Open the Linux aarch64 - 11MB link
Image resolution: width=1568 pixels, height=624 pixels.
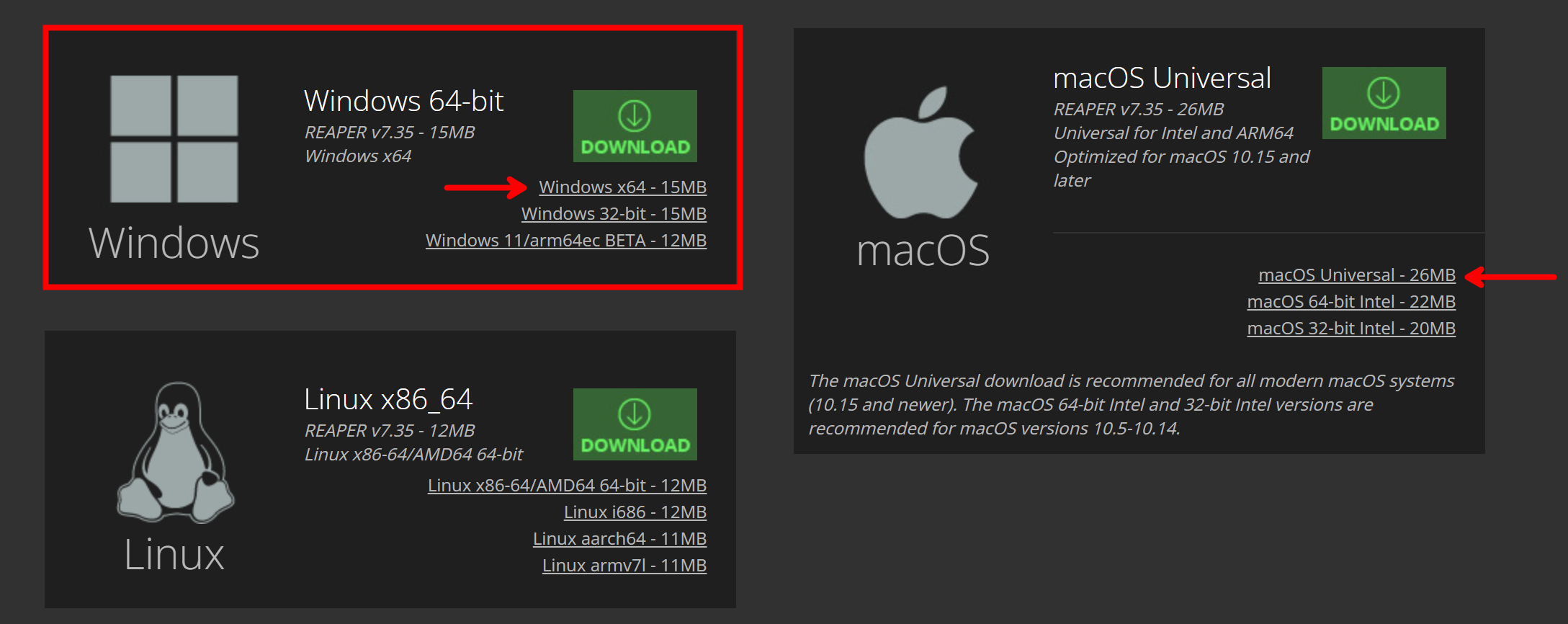click(x=619, y=539)
